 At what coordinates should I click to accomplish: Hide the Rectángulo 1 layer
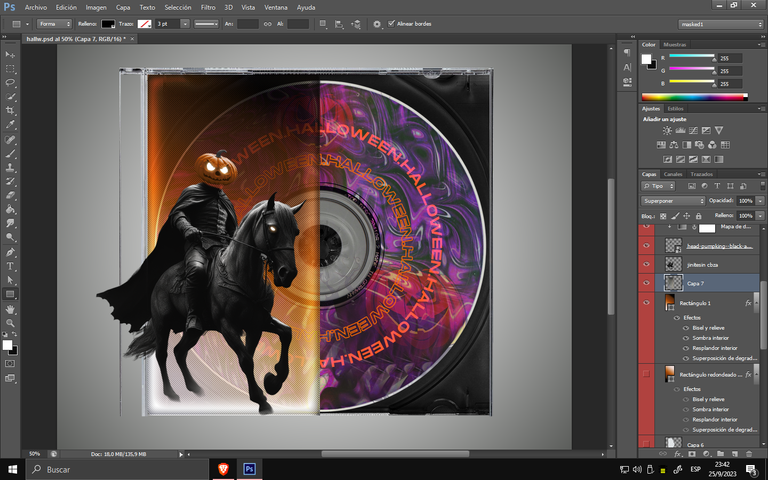[646, 302]
